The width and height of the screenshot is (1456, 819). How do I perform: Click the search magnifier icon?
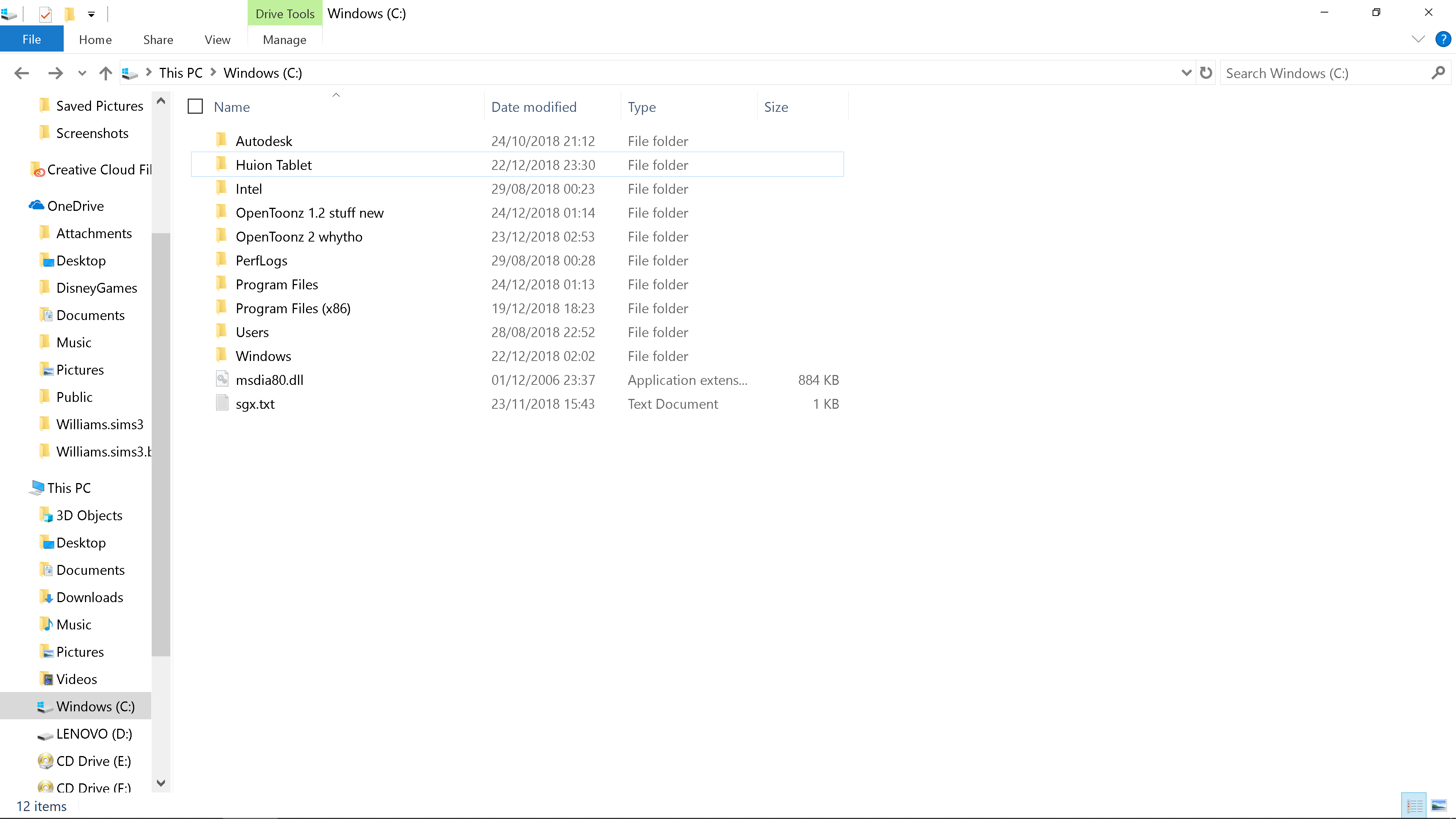click(1438, 73)
